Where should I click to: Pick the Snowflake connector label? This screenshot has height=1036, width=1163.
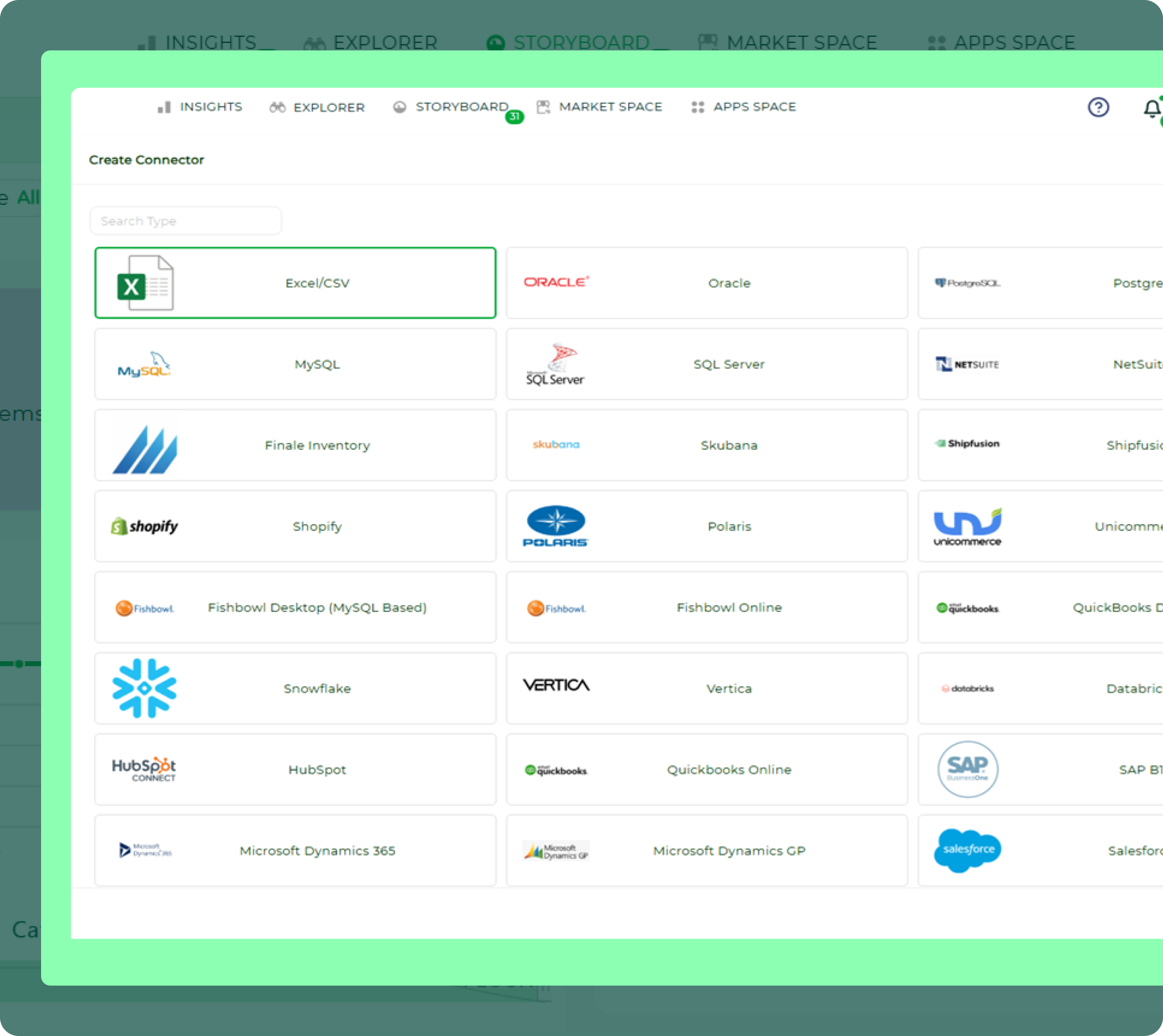317,688
